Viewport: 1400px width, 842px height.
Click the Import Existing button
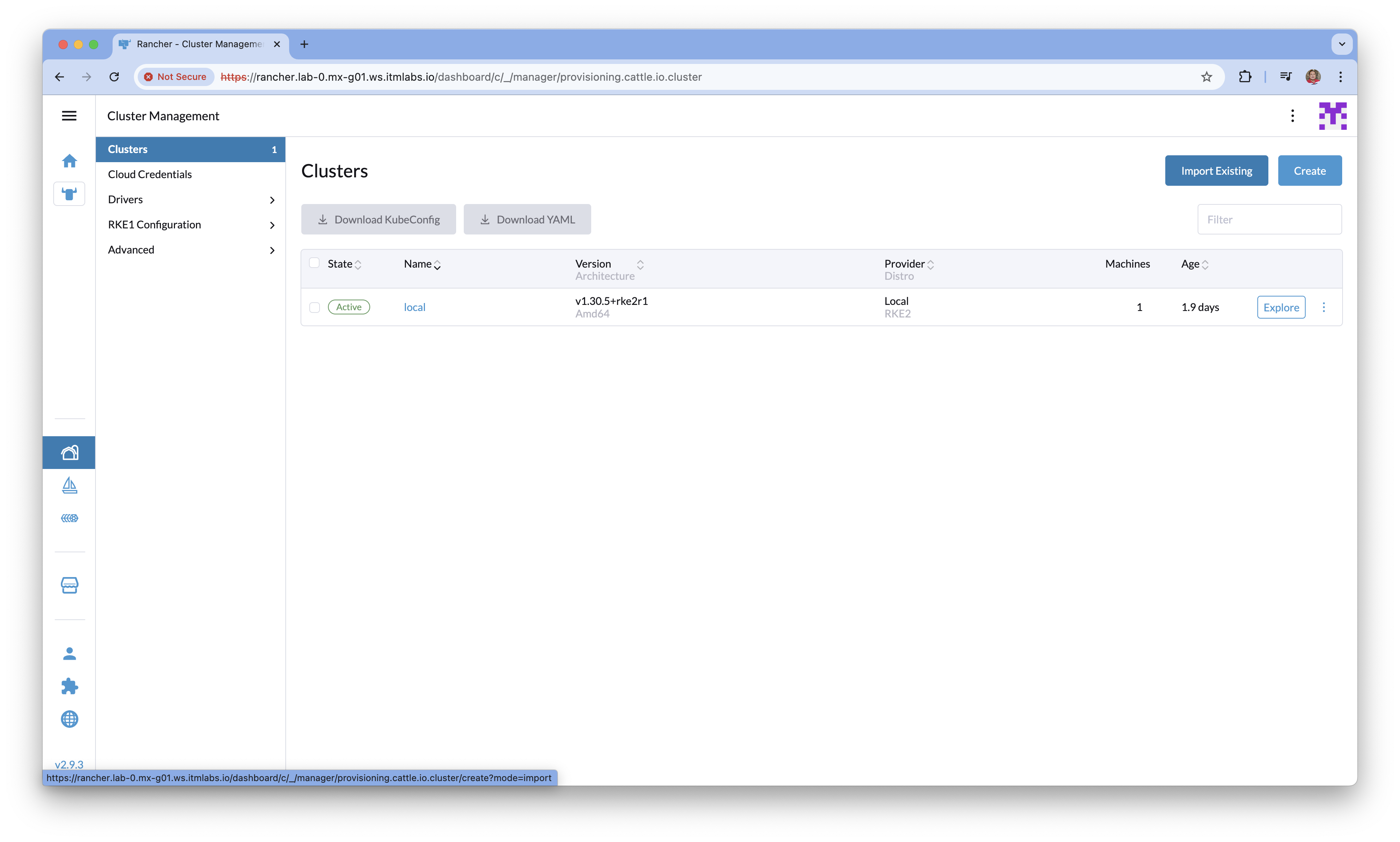(x=1216, y=171)
